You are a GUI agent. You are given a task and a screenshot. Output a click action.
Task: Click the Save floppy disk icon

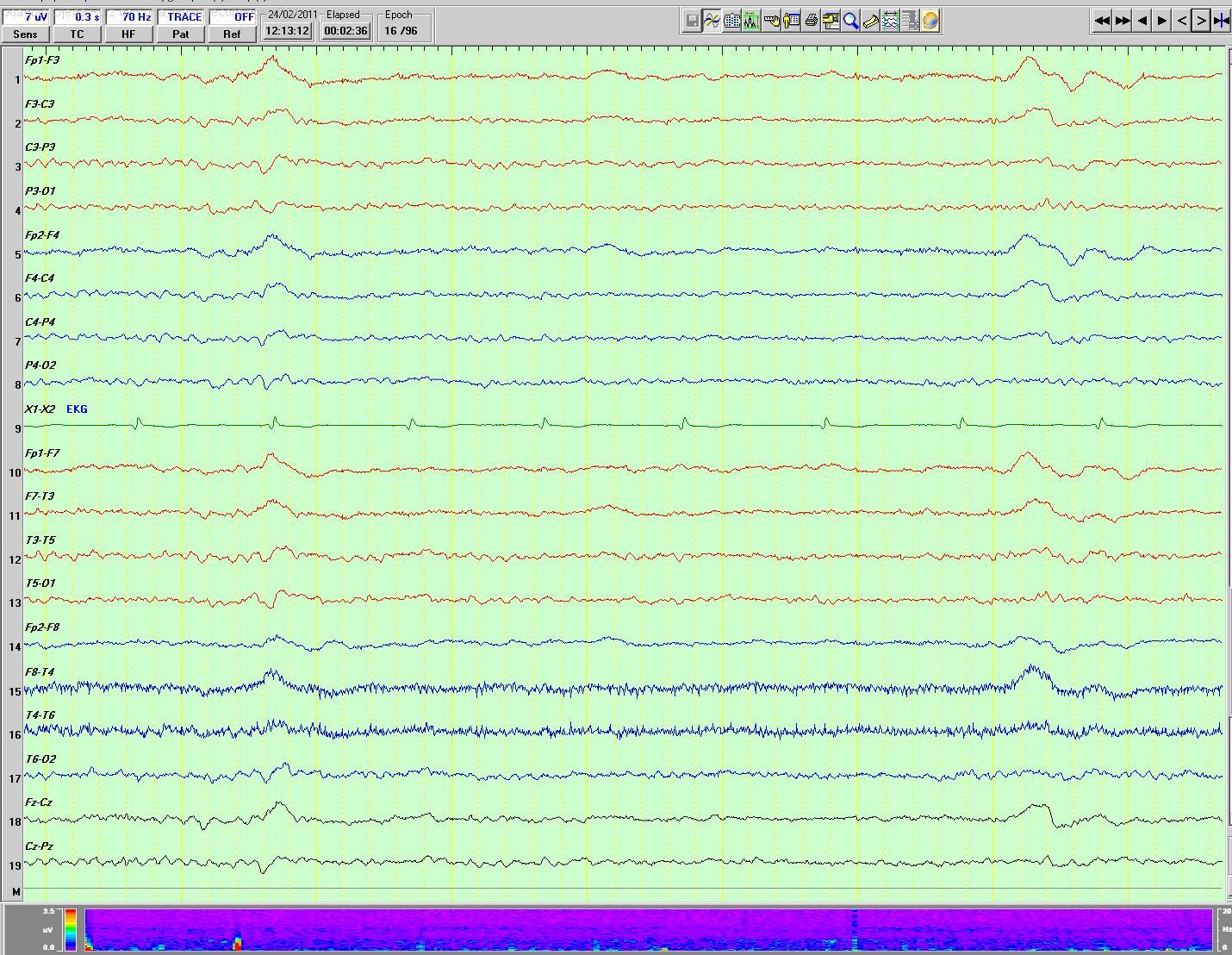[692, 22]
